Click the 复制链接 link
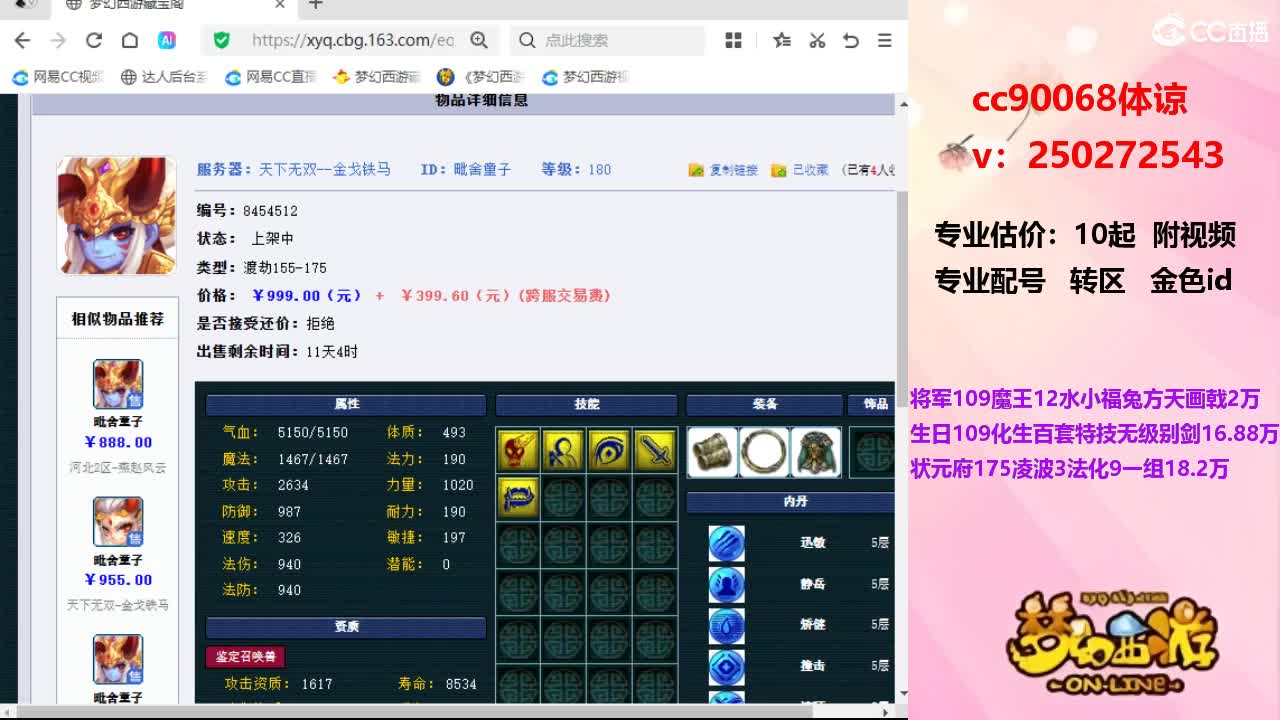Image resolution: width=1280 pixels, height=720 pixels. point(724,170)
